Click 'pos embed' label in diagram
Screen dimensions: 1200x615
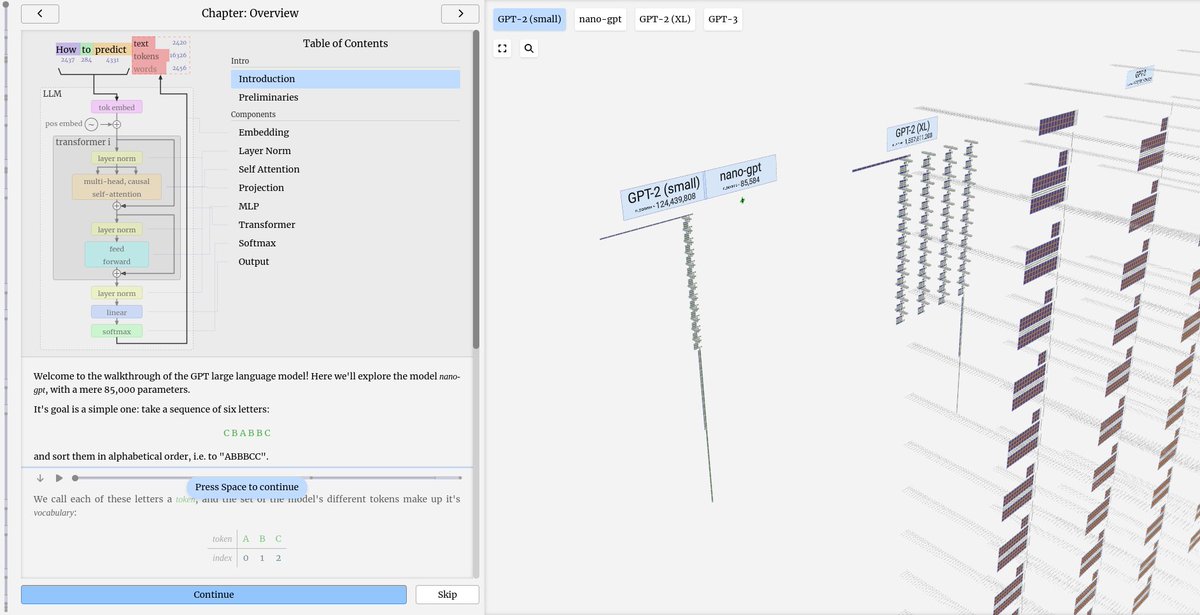64,124
